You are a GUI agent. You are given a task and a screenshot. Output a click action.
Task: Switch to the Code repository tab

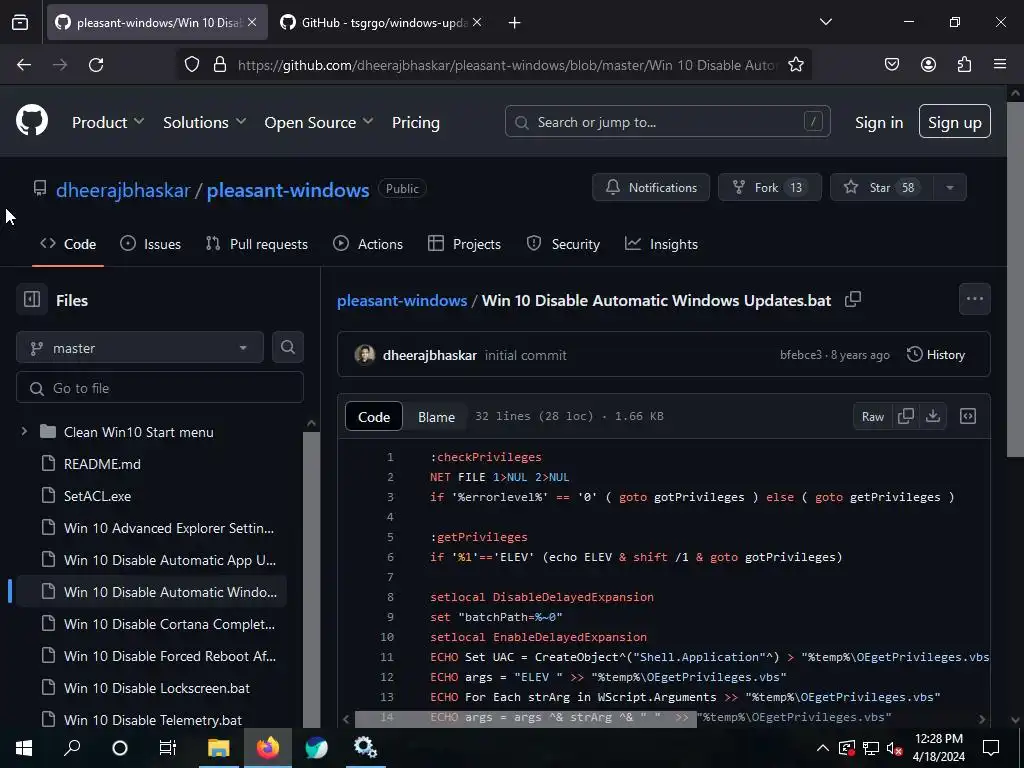click(x=68, y=244)
